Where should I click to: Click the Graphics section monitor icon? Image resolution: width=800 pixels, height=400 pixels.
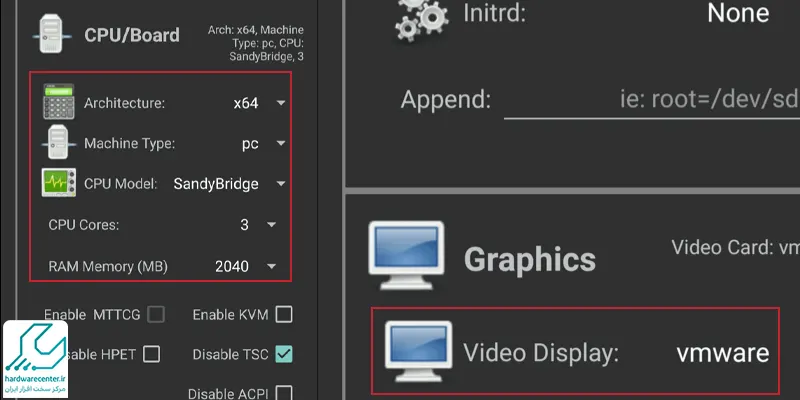click(x=406, y=255)
